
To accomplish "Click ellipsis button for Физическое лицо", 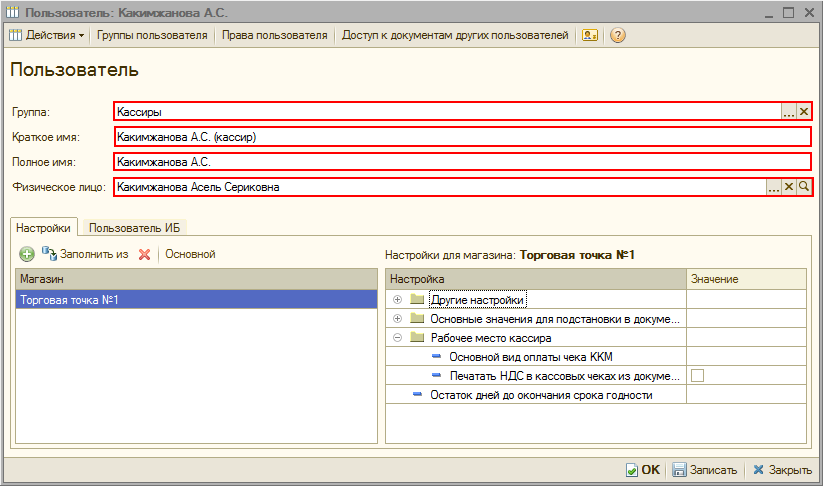I will (773, 187).
